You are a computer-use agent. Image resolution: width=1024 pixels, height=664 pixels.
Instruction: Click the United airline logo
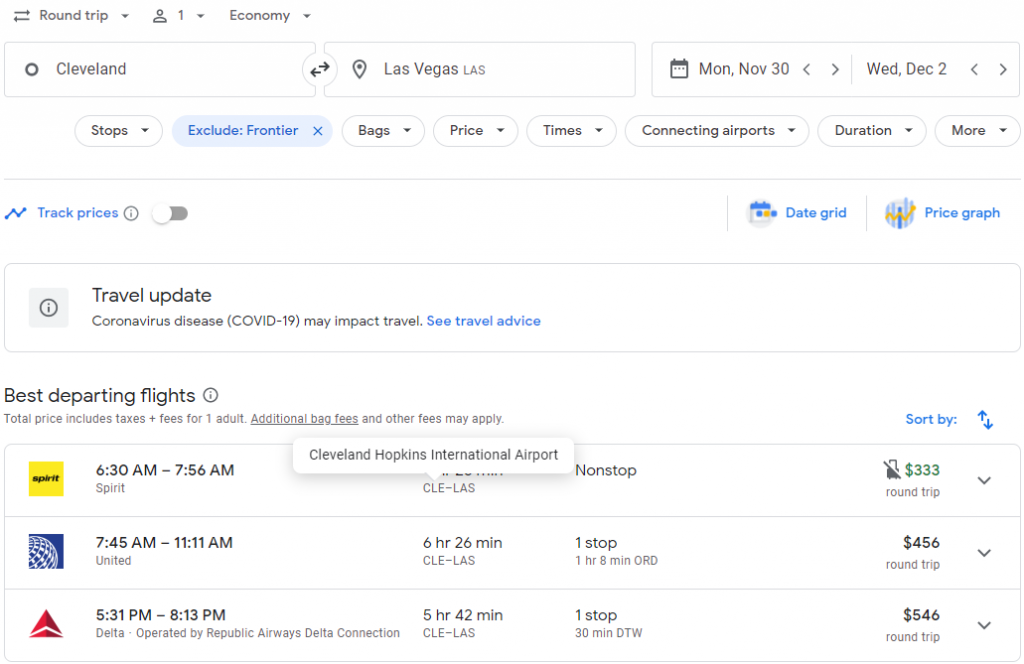(46, 551)
